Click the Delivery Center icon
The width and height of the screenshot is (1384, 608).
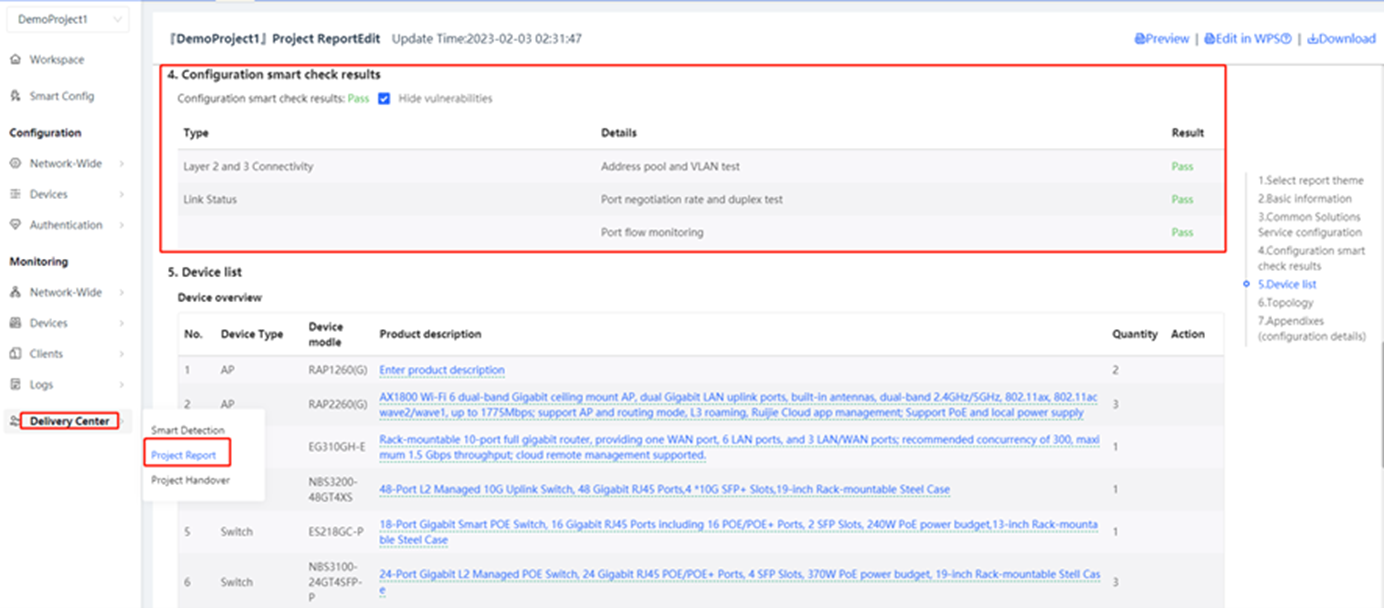15,422
